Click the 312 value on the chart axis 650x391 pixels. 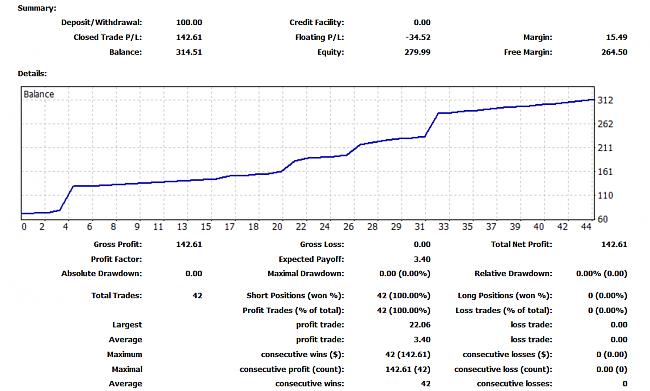pyautogui.click(x=605, y=100)
